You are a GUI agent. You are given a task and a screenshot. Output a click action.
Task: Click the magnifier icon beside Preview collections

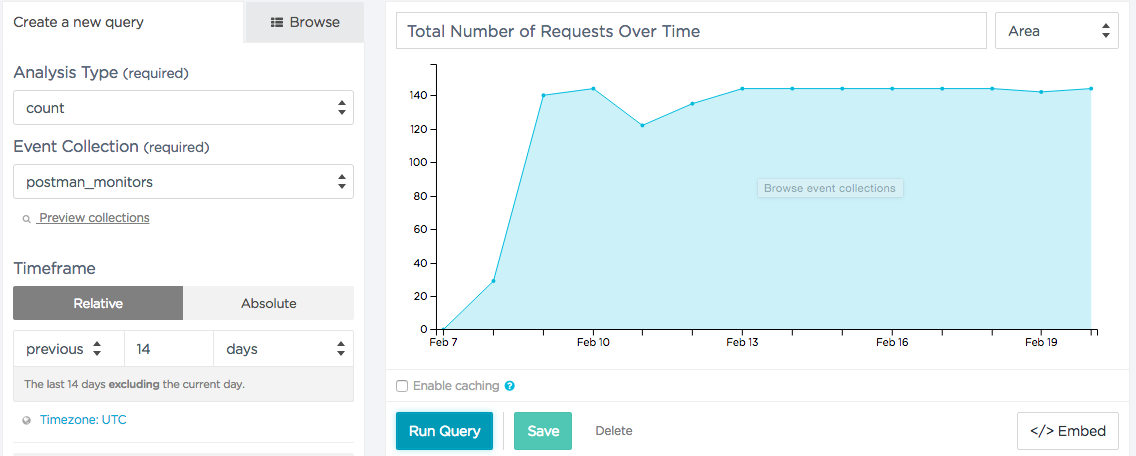pyautogui.click(x=26, y=219)
